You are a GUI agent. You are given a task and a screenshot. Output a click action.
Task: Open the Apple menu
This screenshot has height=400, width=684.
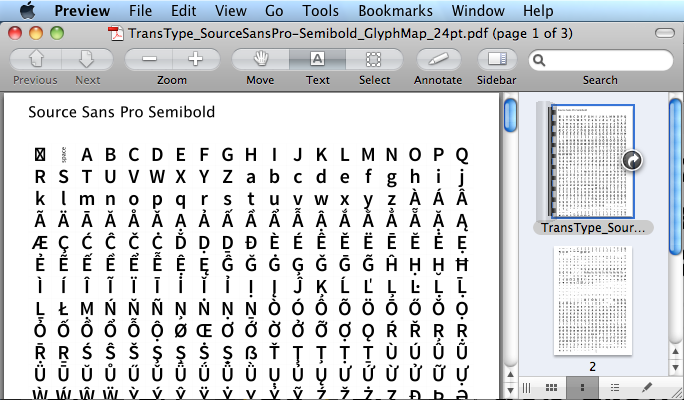coord(27,10)
